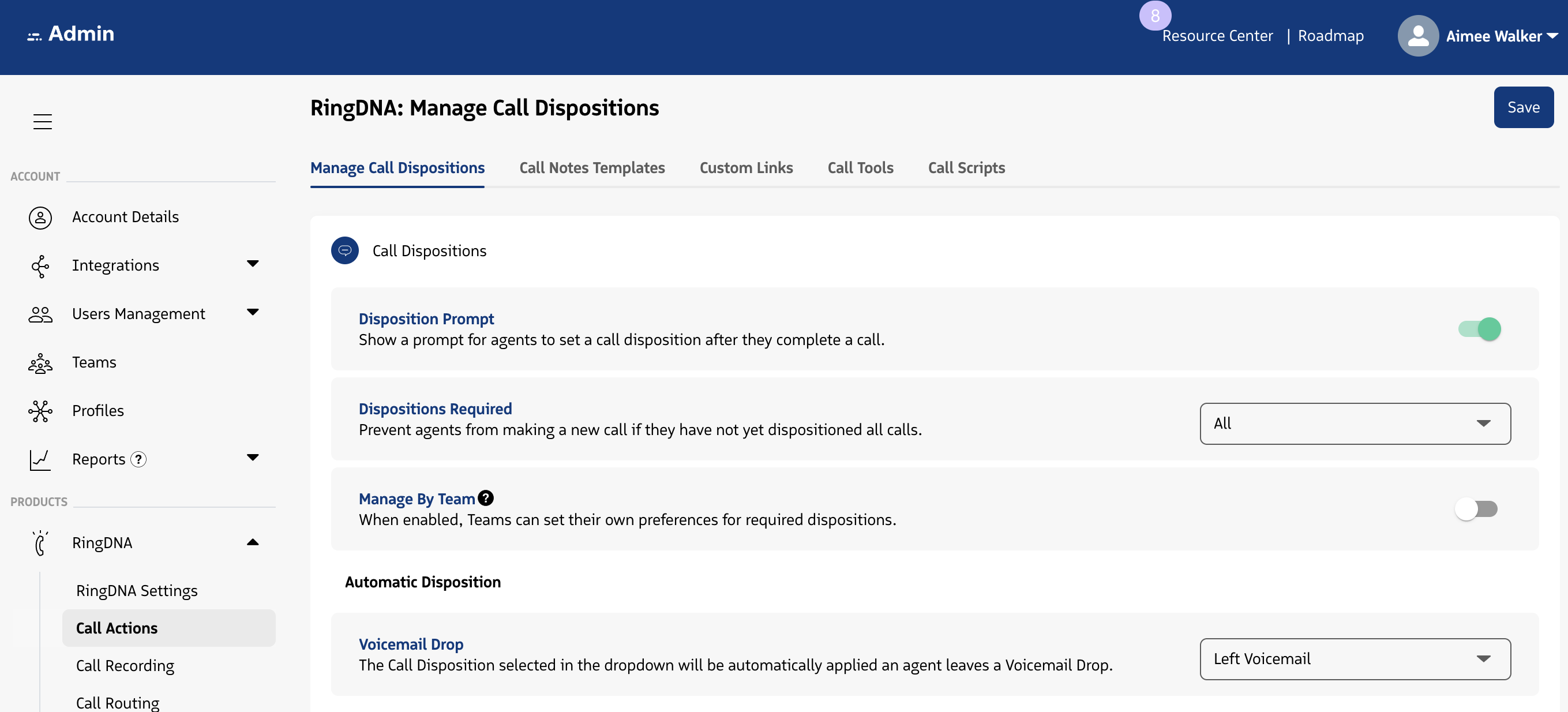Screen dimensions: 1568x712
Task: Click the notification badge showing 8
Action: point(1155,15)
